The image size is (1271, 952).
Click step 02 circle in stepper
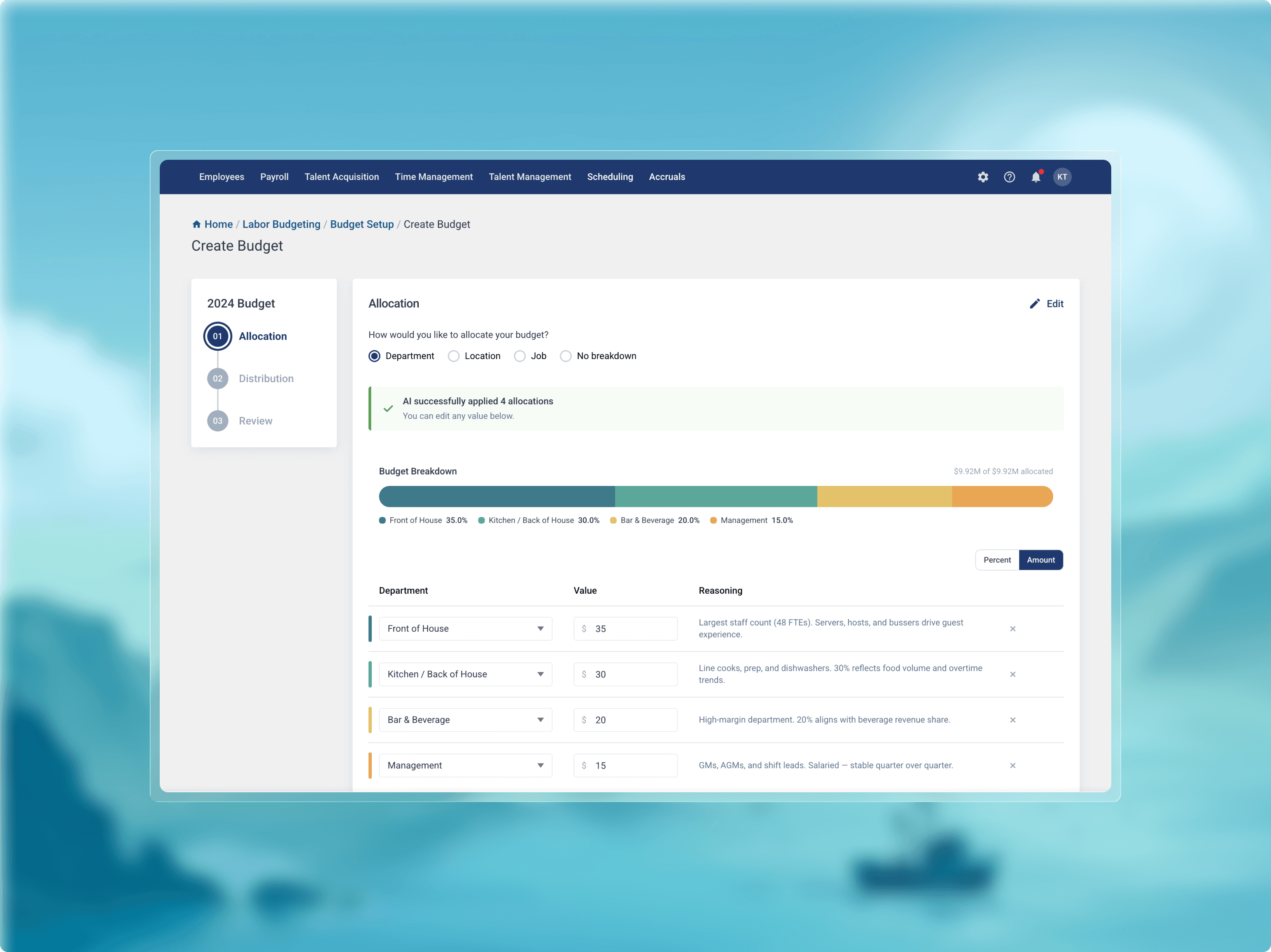click(218, 378)
